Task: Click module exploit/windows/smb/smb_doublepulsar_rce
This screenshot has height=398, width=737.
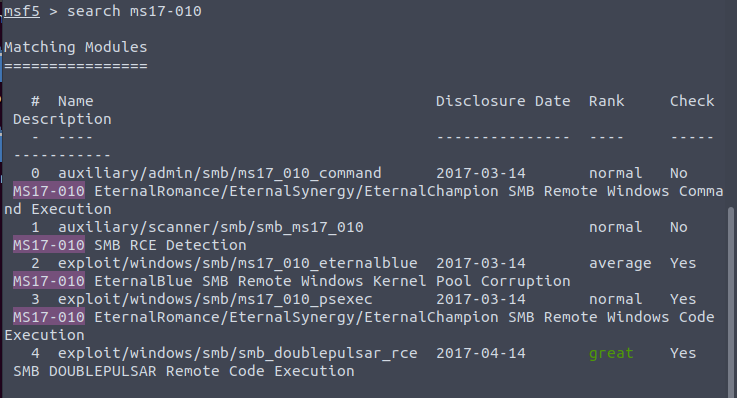Action: pos(237,353)
